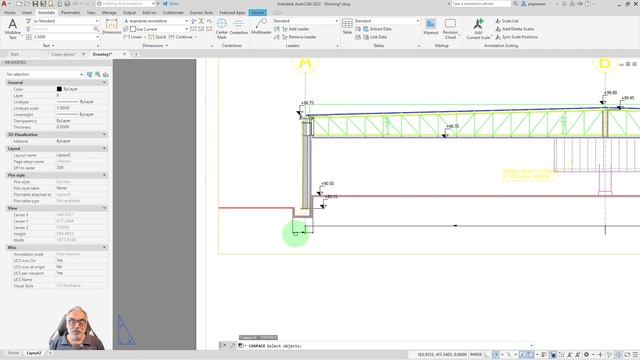Select the Revision Cloud tool
This screenshot has width=640, height=360.
click(x=450, y=28)
